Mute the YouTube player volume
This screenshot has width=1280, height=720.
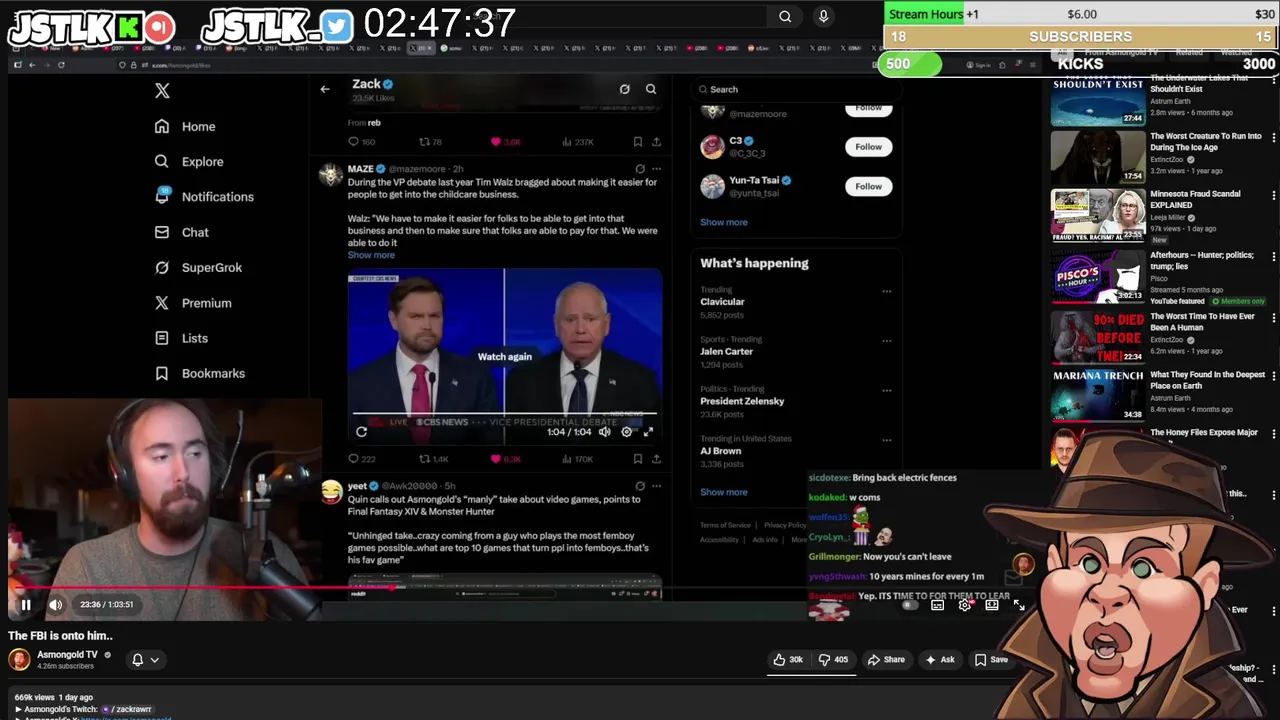56,604
